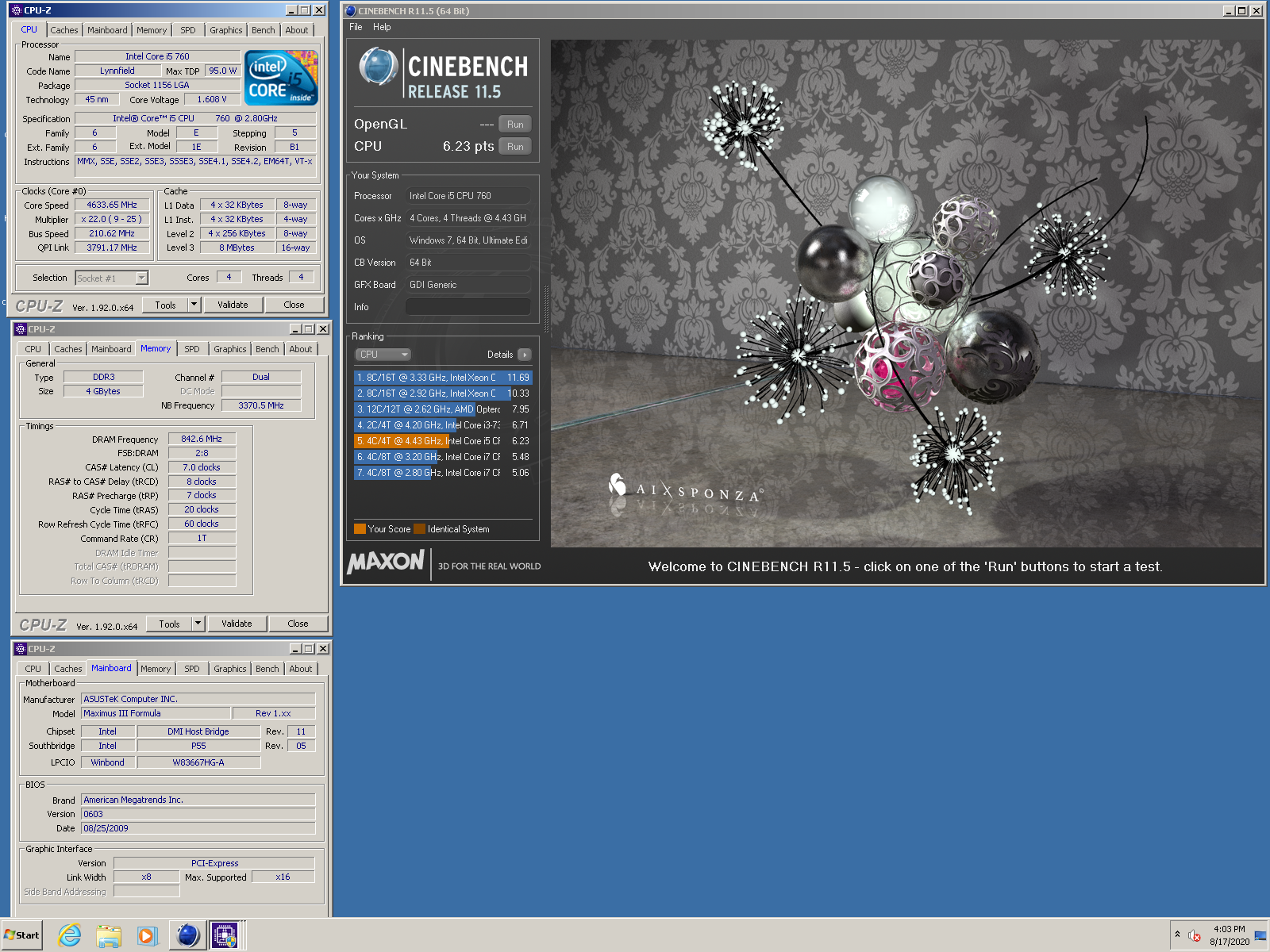Click the BIOS version 0603 field
This screenshot has width=1270, height=952.
tap(198, 814)
